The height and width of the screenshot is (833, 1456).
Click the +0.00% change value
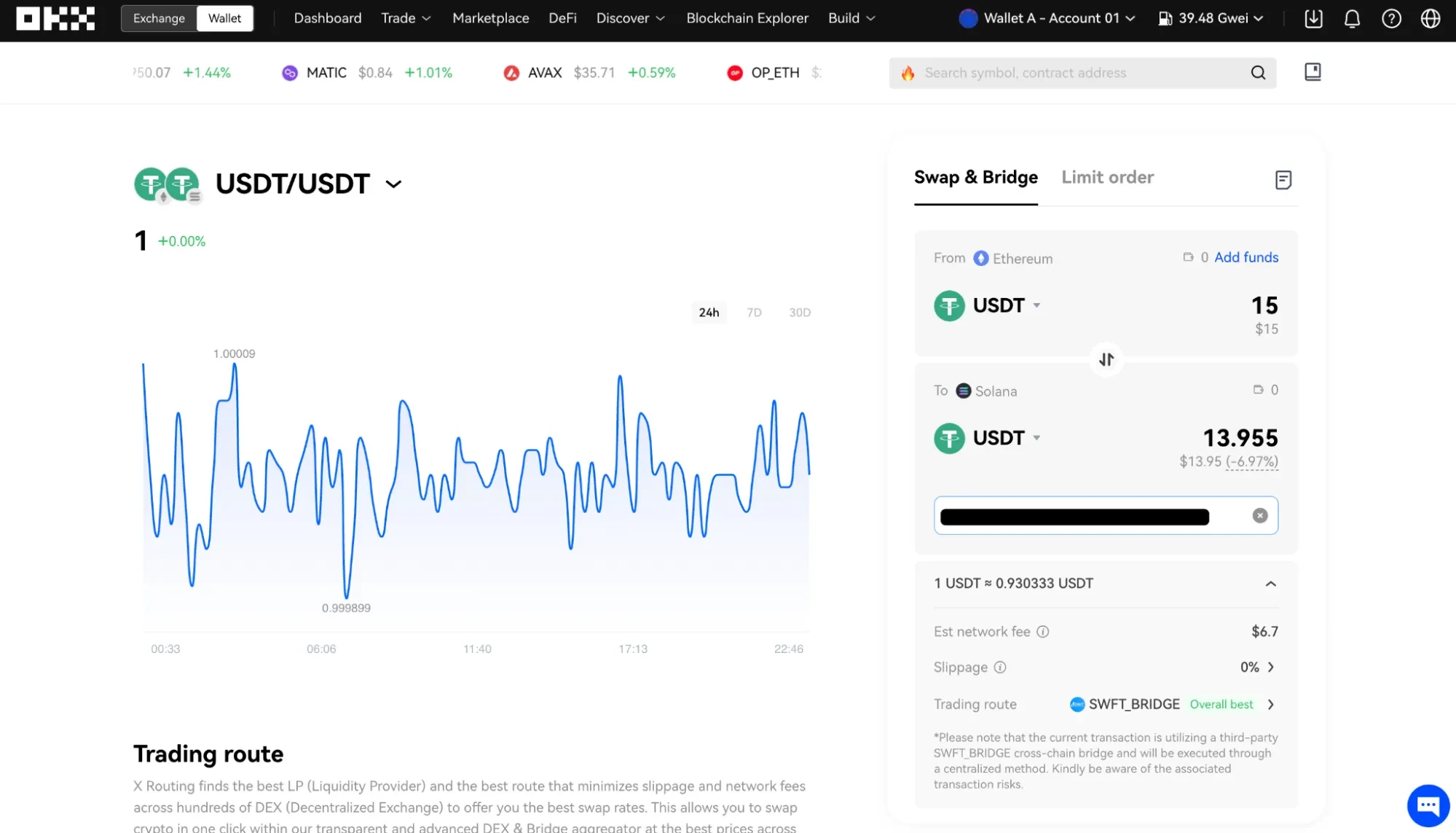tap(181, 241)
